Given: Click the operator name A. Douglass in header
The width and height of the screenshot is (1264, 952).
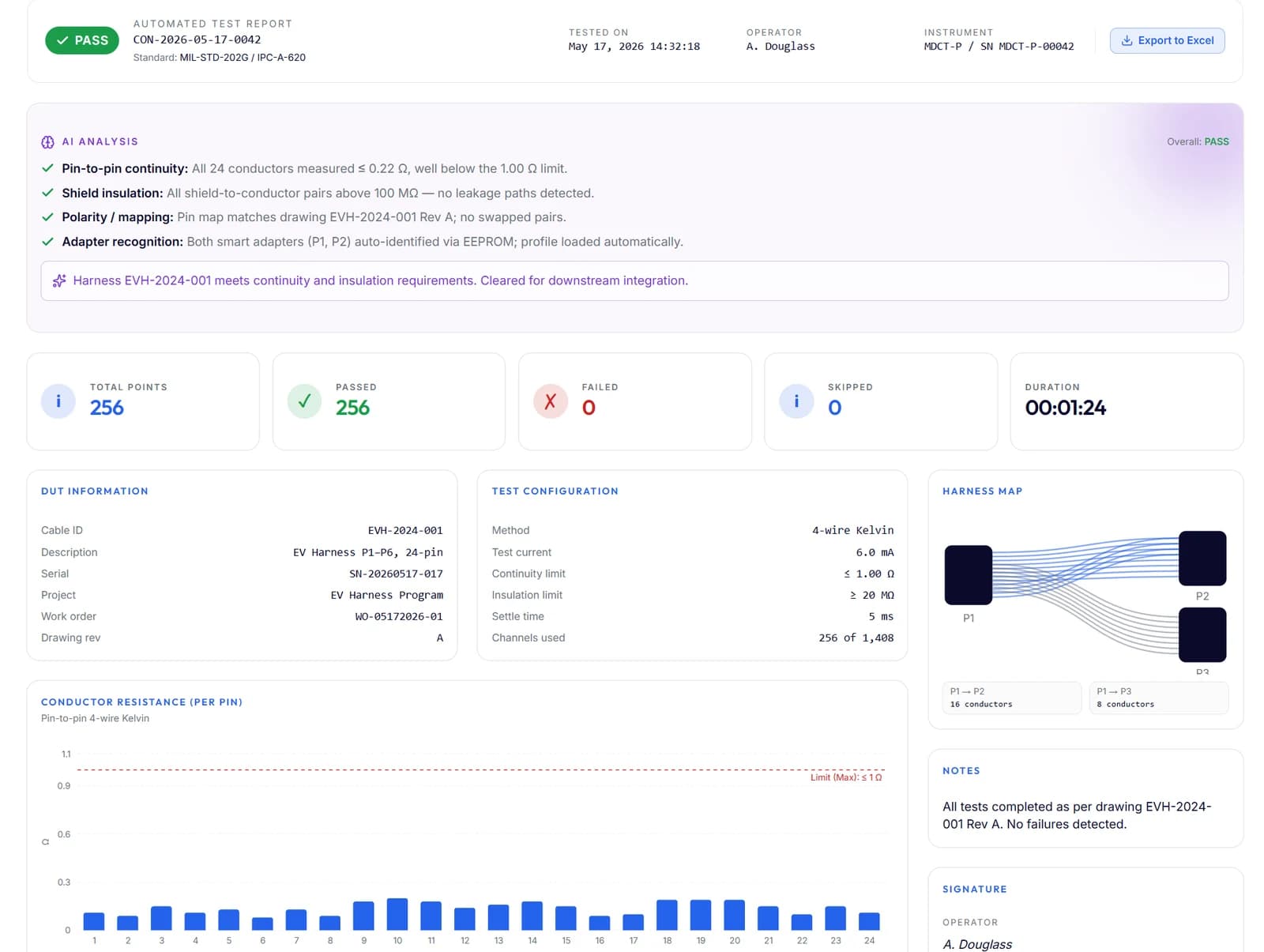Looking at the screenshot, I should (781, 47).
